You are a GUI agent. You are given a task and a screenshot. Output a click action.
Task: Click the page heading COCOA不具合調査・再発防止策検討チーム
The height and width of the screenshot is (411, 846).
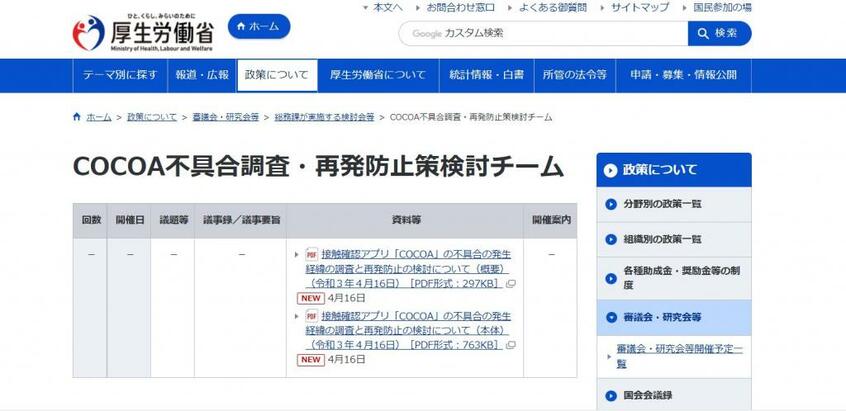318,167
